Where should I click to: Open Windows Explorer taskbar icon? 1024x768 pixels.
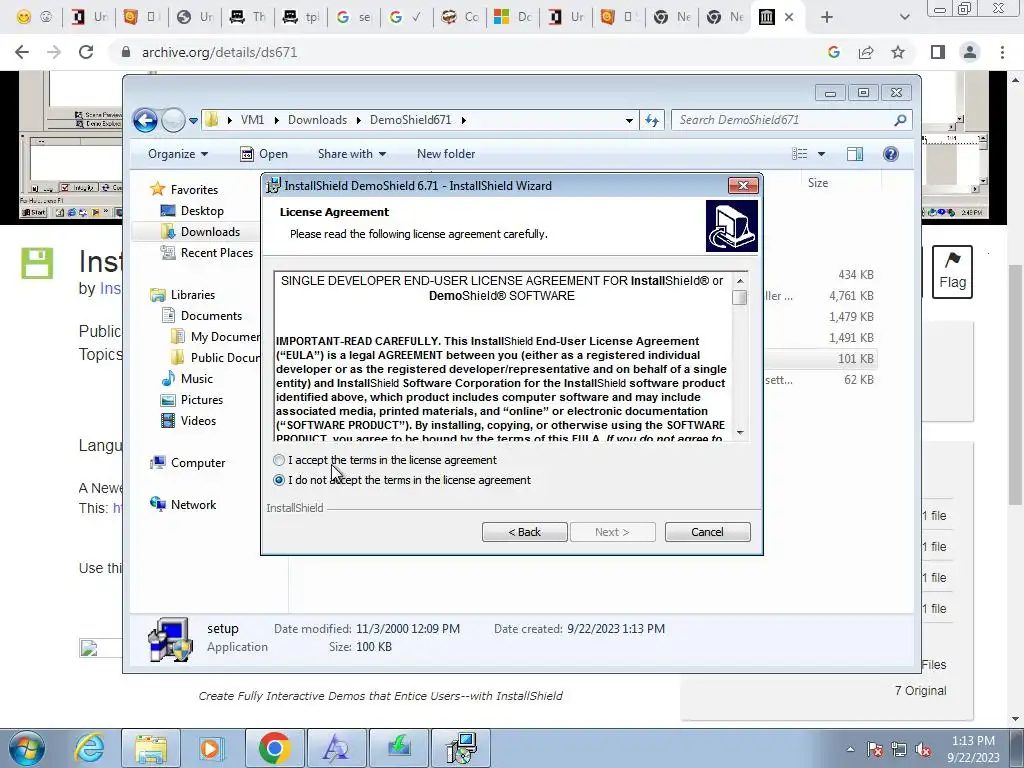pyautogui.click(x=151, y=748)
